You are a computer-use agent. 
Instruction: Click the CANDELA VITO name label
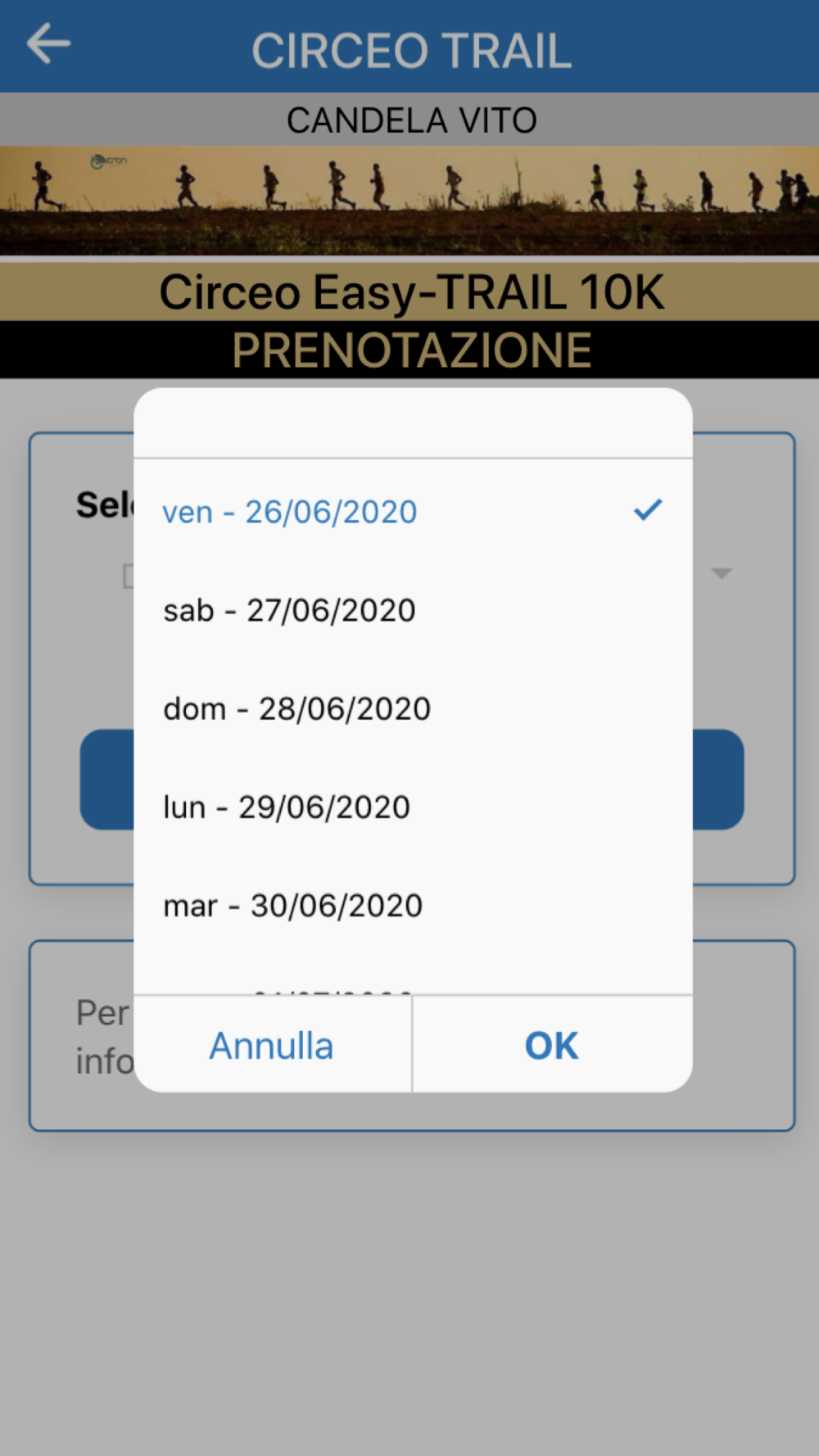click(411, 120)
